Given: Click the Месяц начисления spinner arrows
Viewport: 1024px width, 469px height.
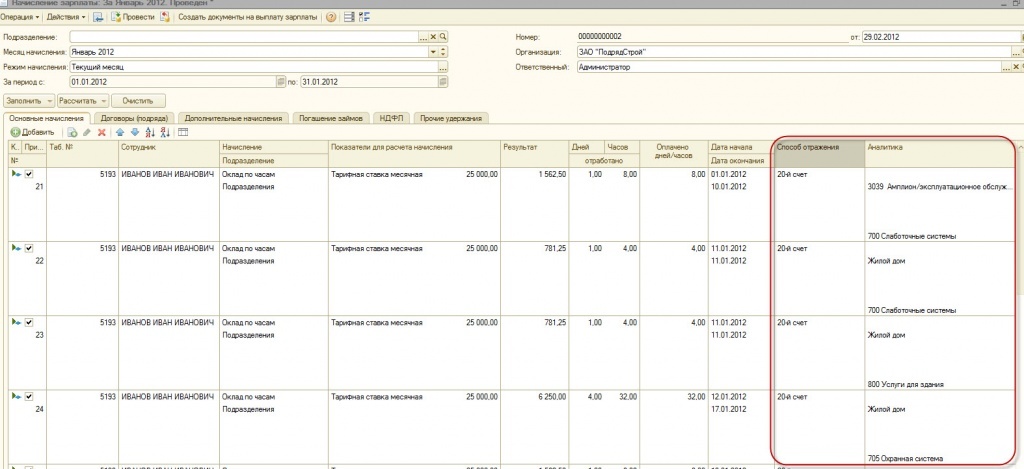Looking at the screenshot, I should (x=443, y=52).
